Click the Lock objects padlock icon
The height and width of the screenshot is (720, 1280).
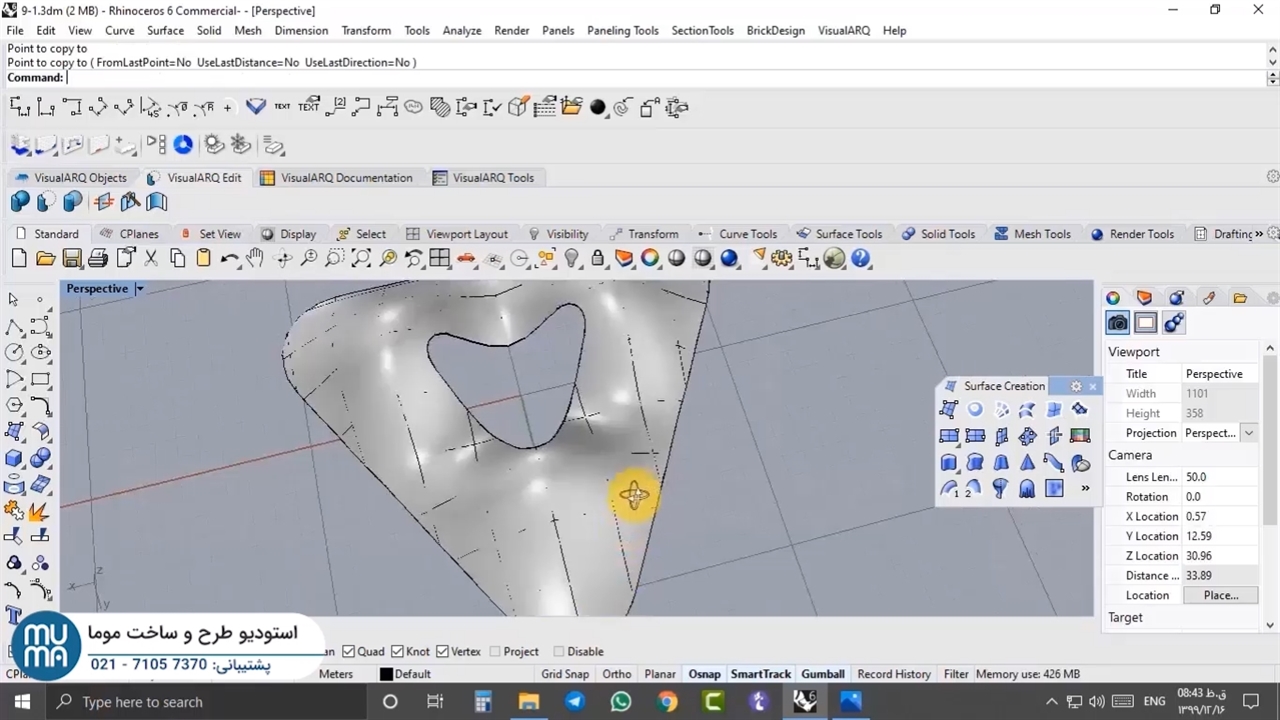click(x=597, y=259)
